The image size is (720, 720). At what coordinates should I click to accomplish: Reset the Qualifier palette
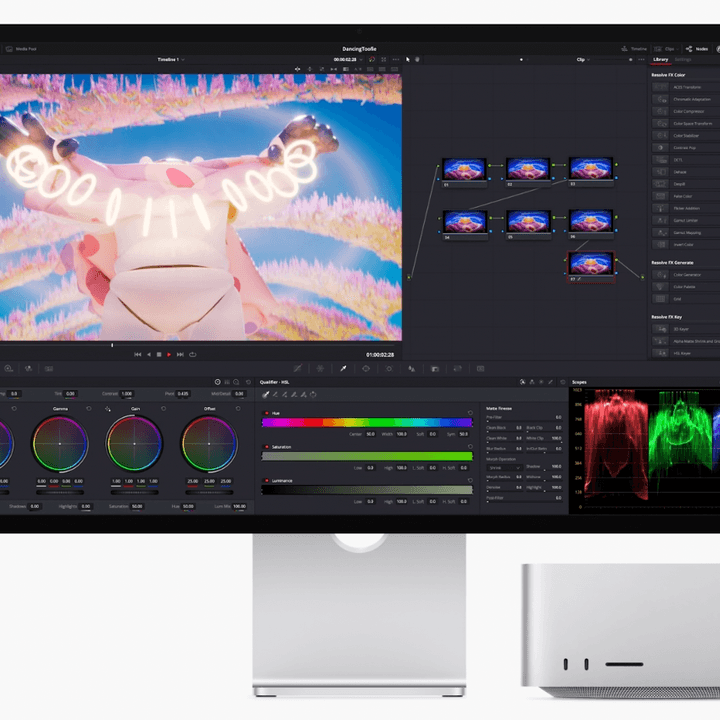(562, 382)
